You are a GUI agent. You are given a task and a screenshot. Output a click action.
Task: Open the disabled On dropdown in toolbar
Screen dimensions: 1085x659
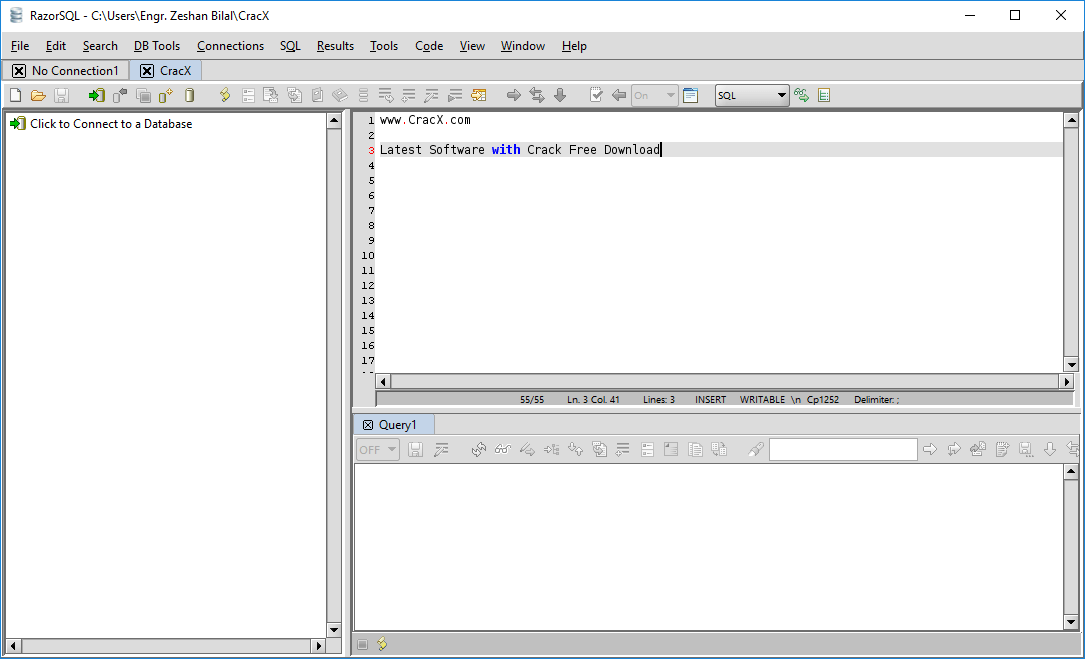click(x=654, y=96)
